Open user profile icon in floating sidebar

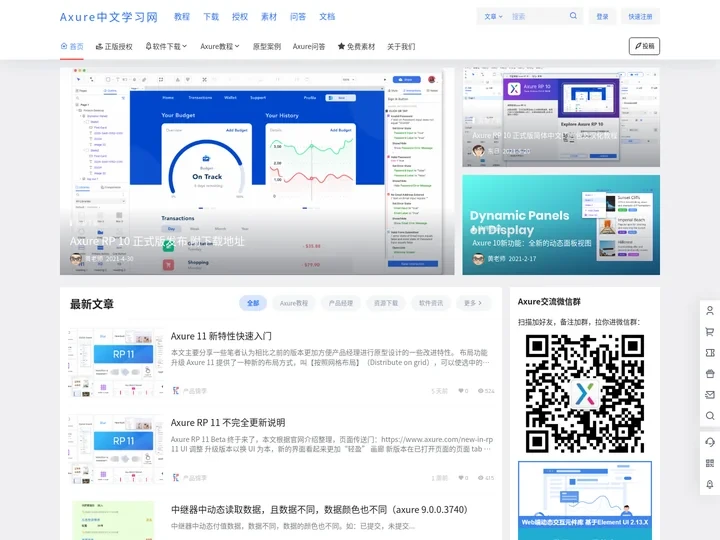click(x=710, y=311)
